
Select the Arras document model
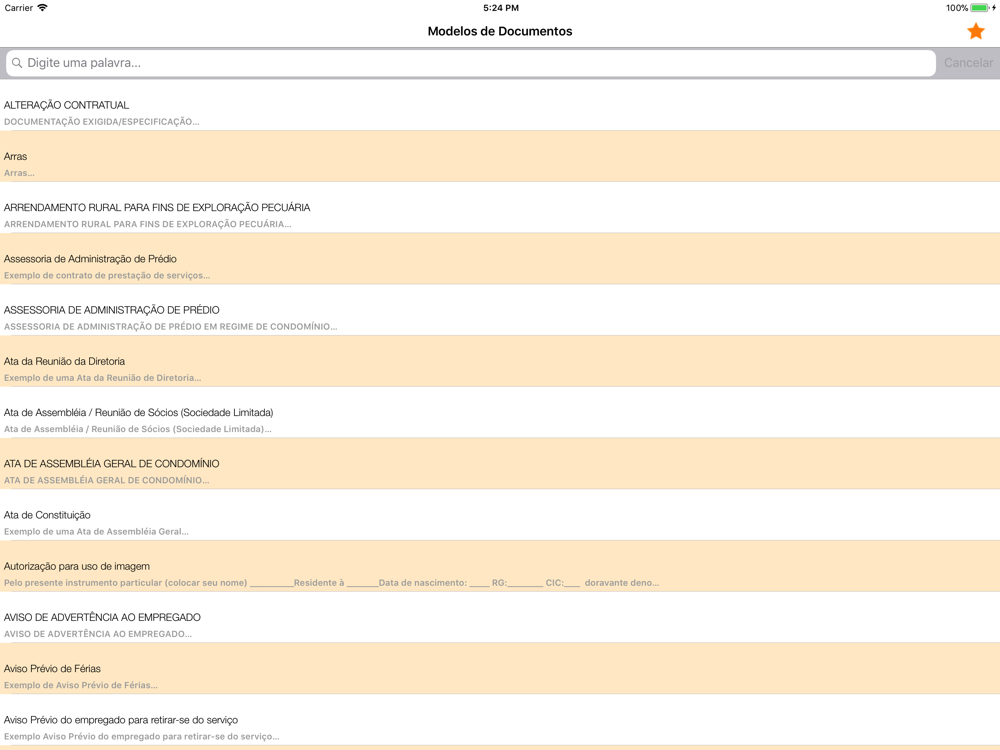[x=500, y=156]
